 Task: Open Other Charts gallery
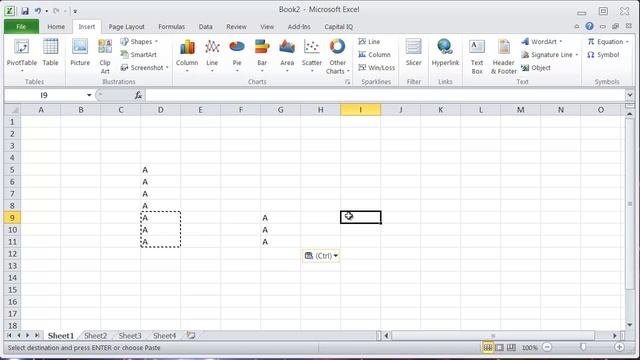(x=338, y=57)
